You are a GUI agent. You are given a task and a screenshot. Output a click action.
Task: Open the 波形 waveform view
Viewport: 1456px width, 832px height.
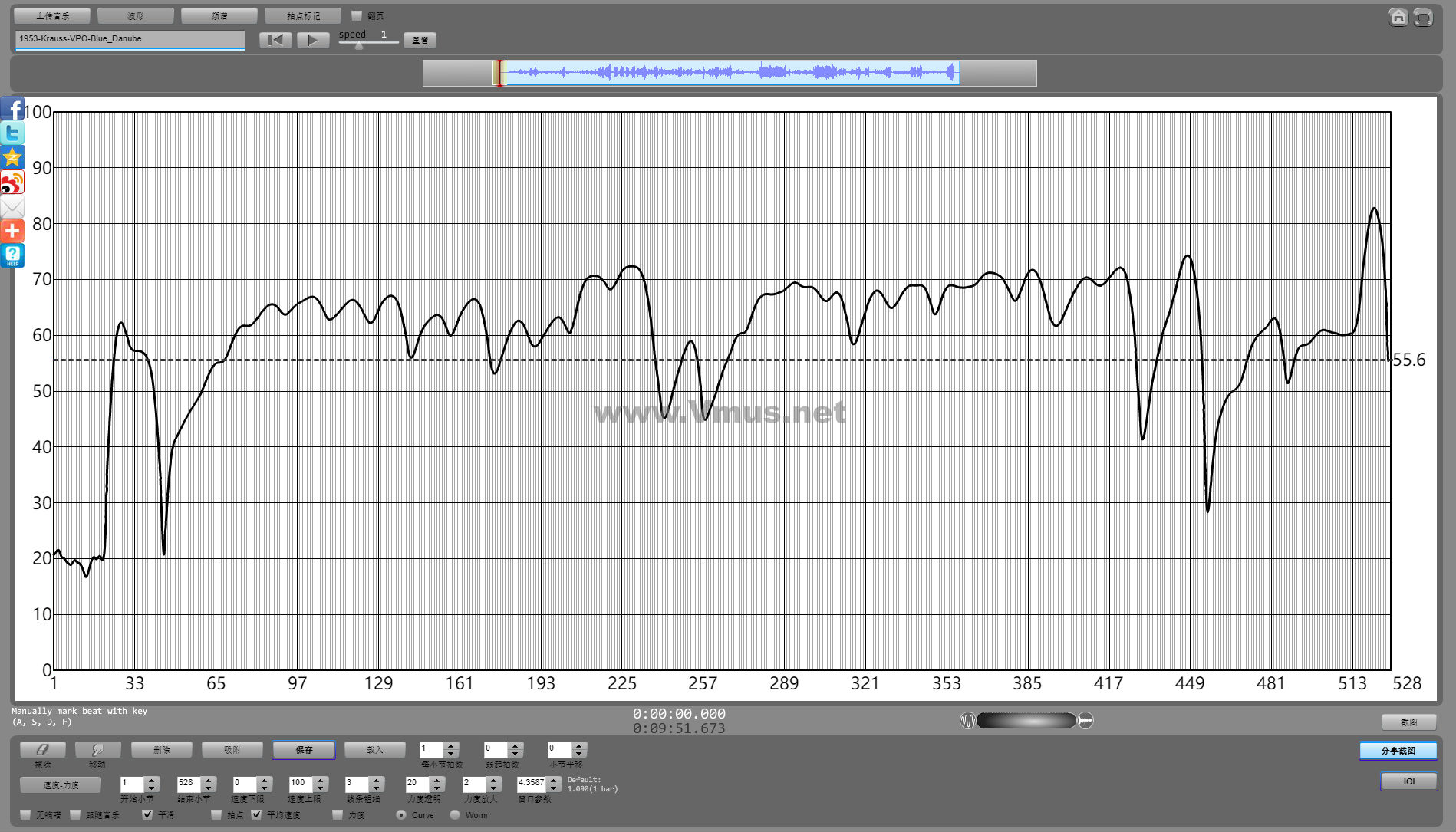coord(136,16)
